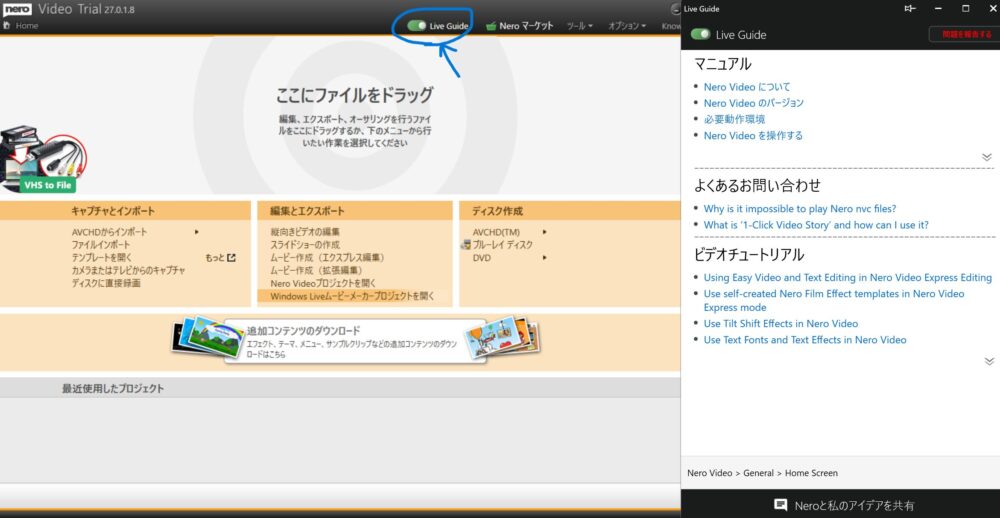1000x518 pixels.
Task: Select 縦向きビデオの編集
Action: (x=305, y=232)
